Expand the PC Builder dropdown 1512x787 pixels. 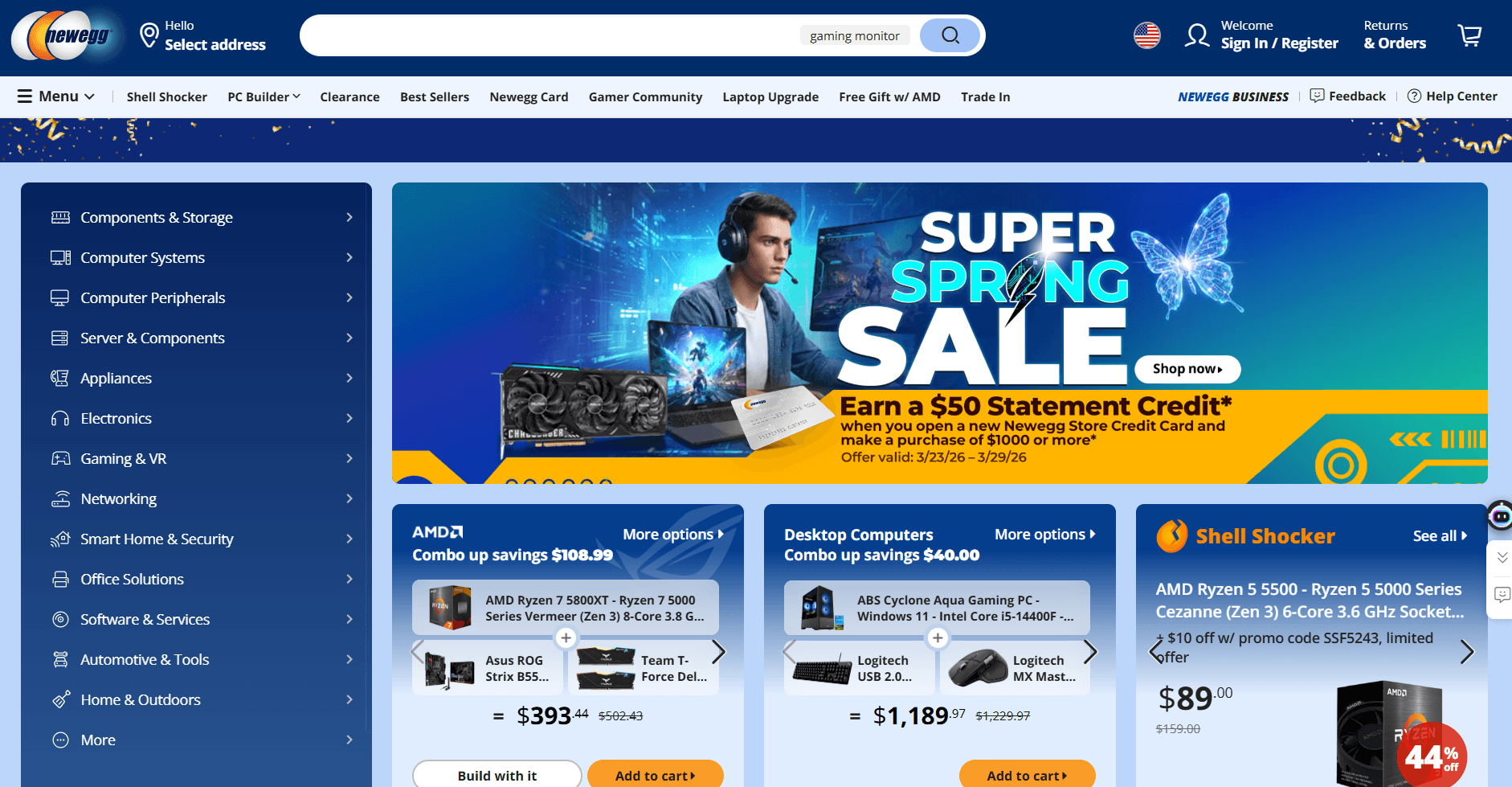tap(264, 96)
